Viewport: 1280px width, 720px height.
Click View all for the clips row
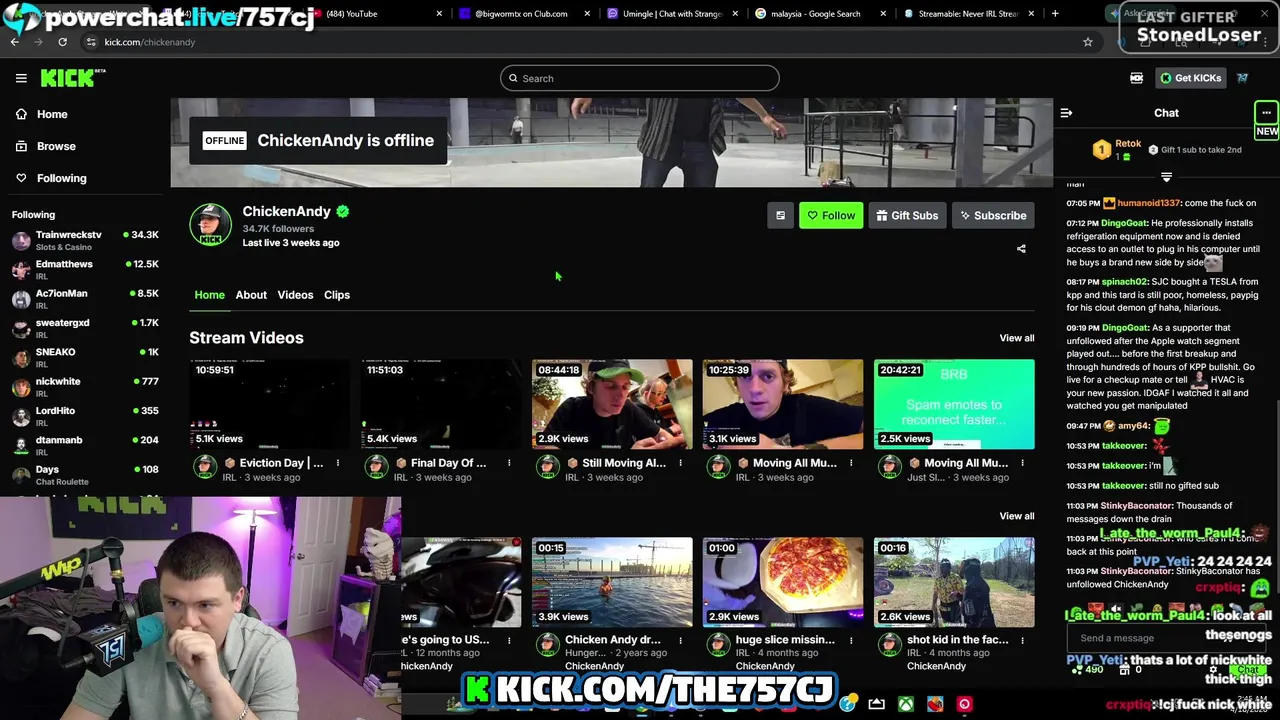pyautogui.click(x=1017, y=516)
